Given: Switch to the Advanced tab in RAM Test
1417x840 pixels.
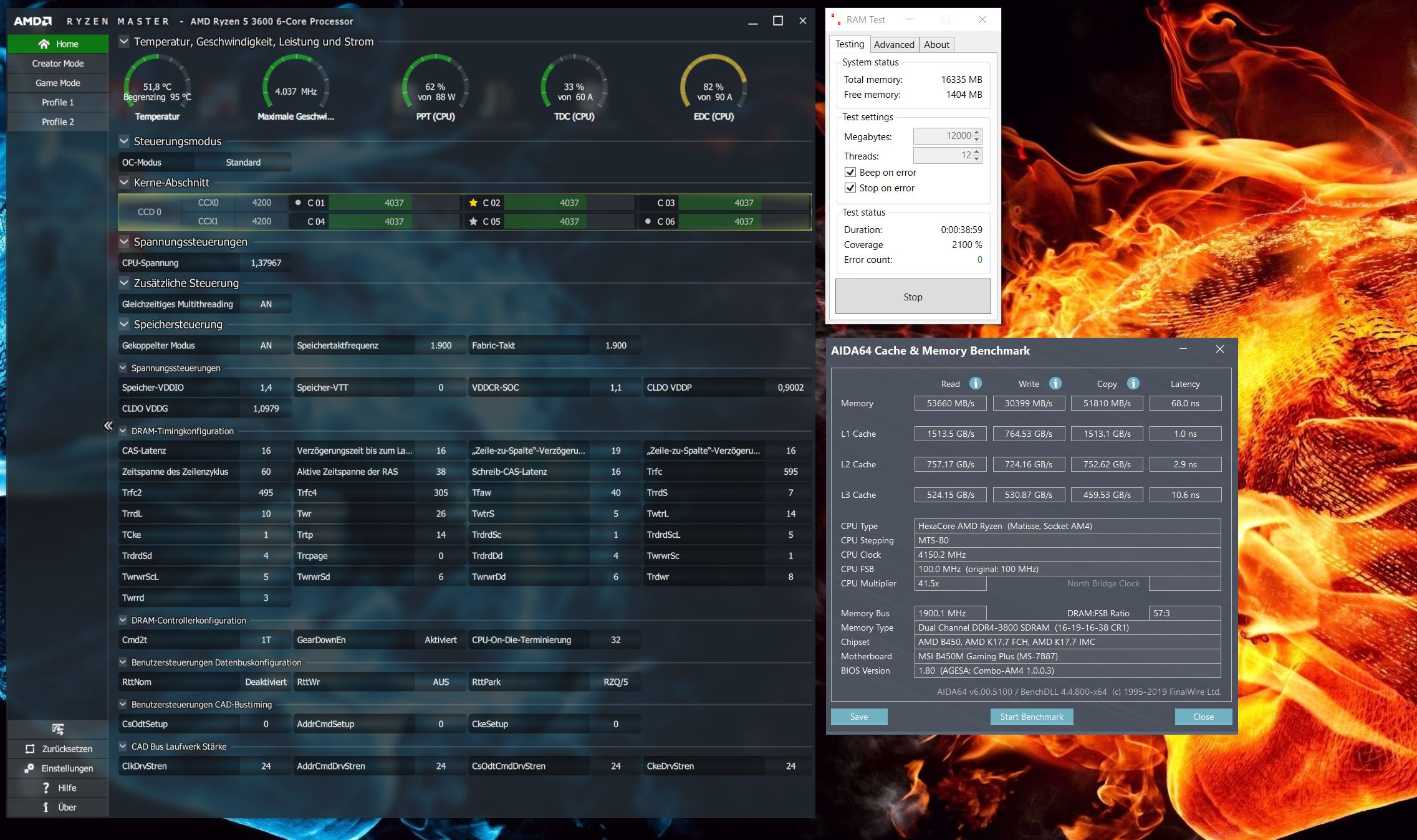Looking at the screenshot, I should point(894,44).
